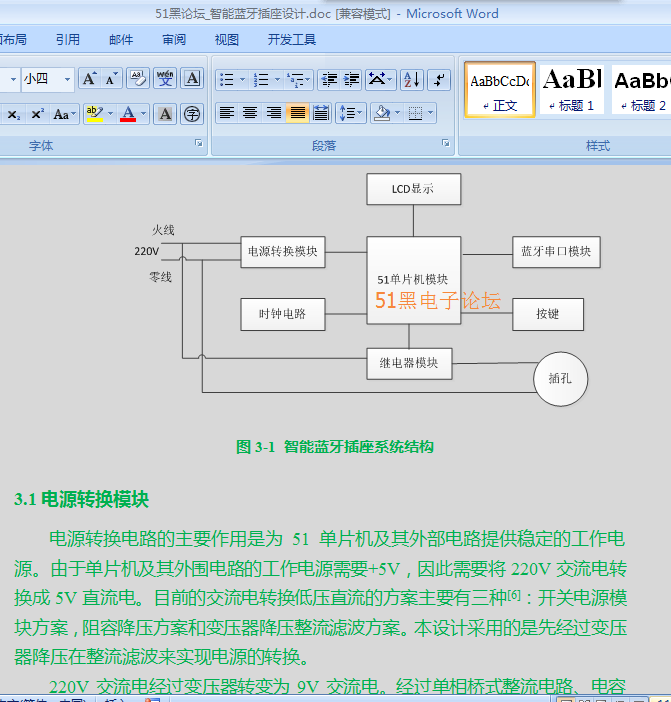Image resolution: width=671 pixels, height=702 pixels.
Task: Apply numbered list
Action: tap(261, 80)
